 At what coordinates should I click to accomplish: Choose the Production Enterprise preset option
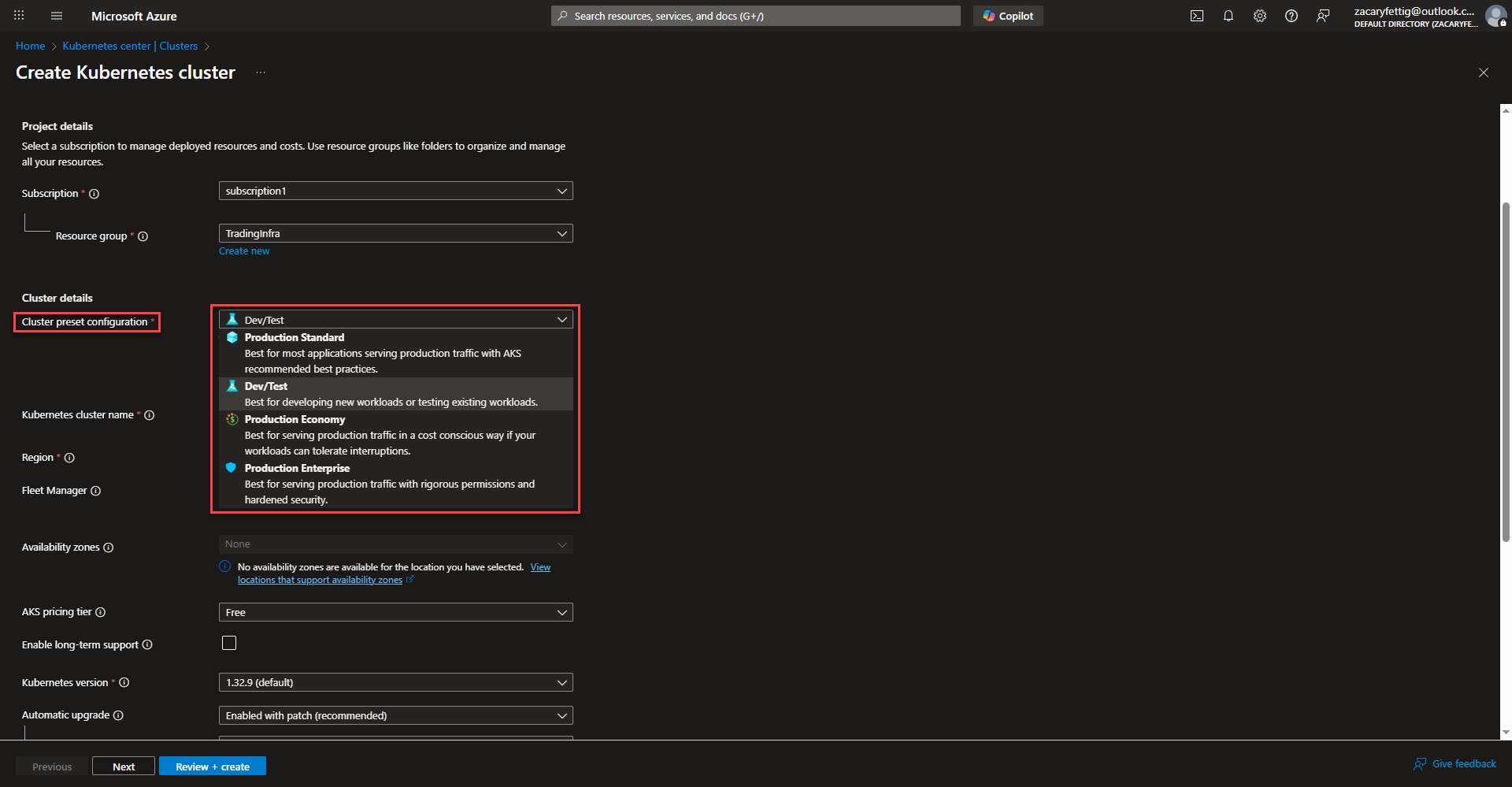pos(297,469)
